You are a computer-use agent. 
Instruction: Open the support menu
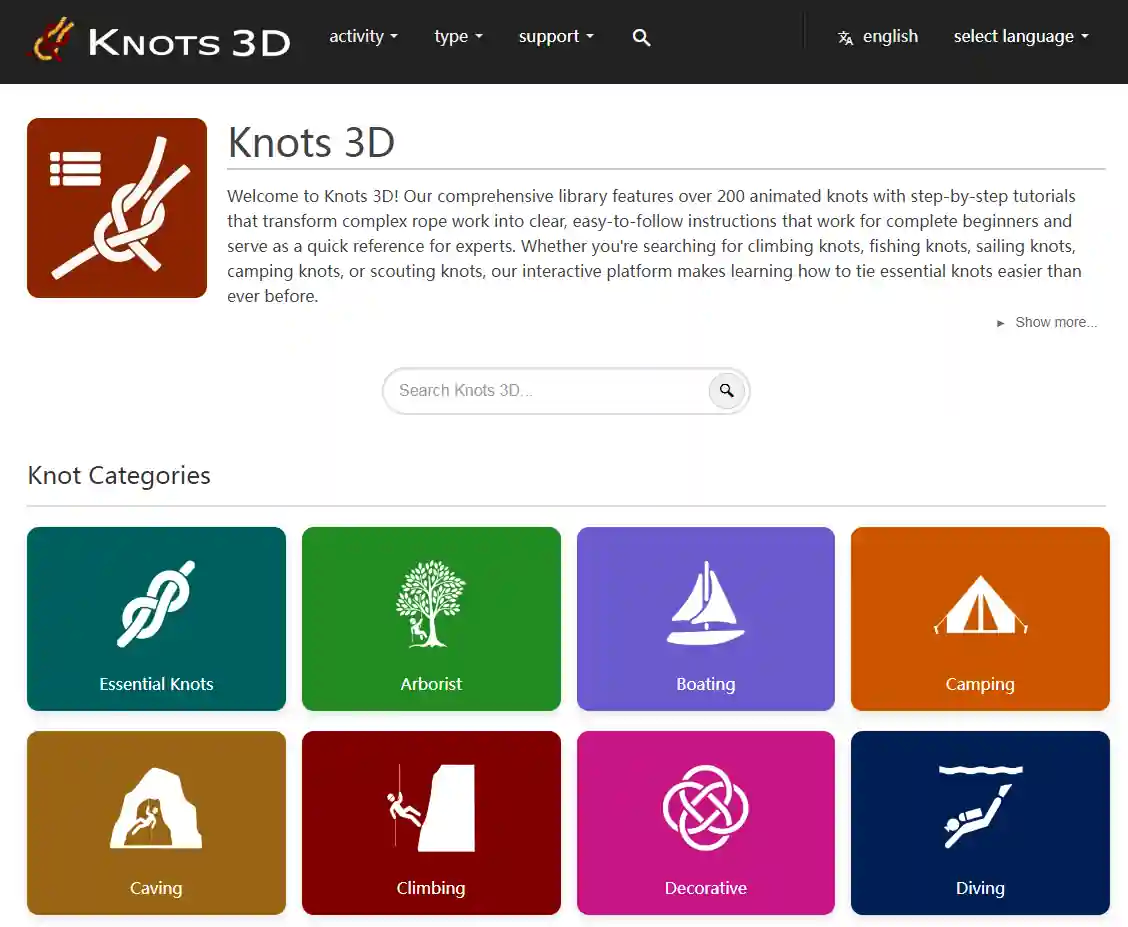(555, 37)
